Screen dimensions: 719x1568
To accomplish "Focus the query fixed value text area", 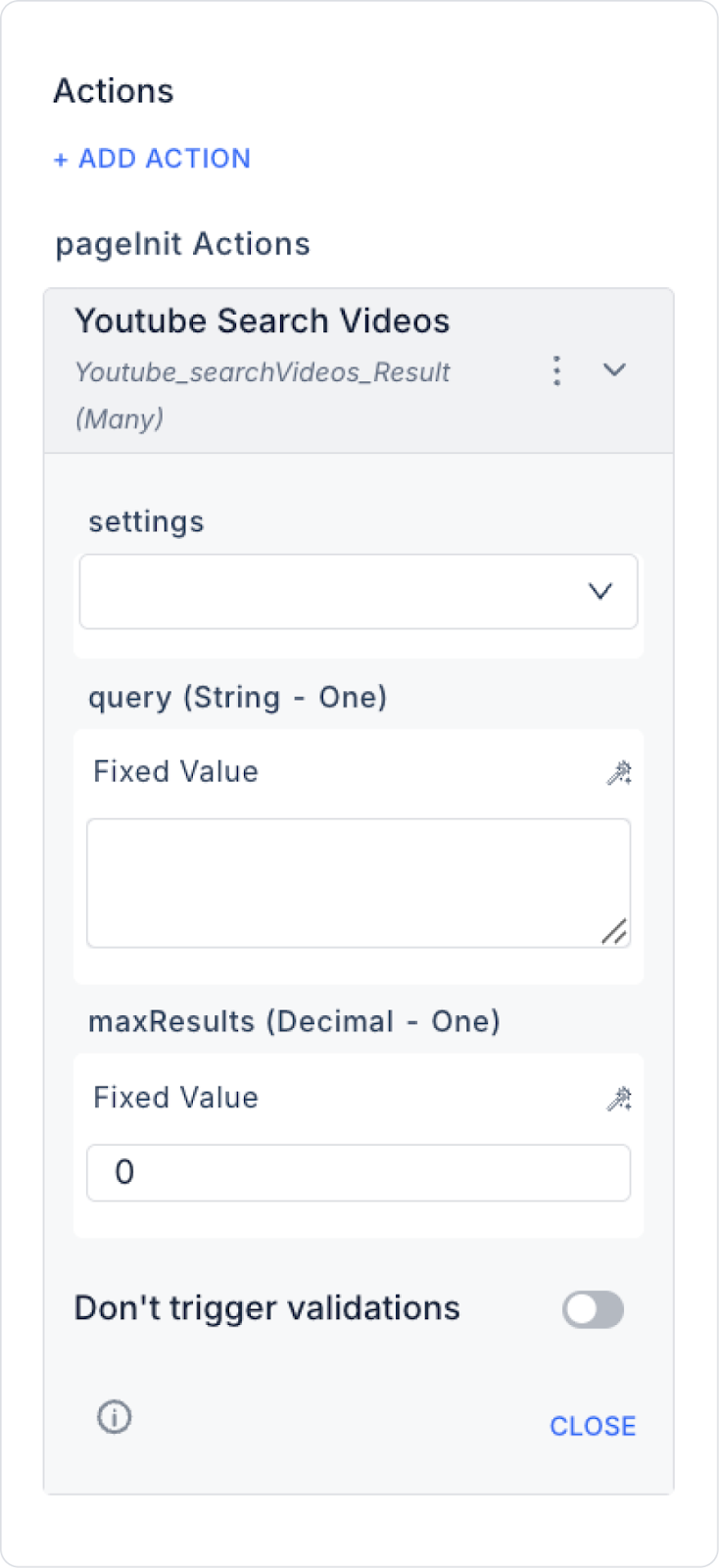I will coord(343,882).
